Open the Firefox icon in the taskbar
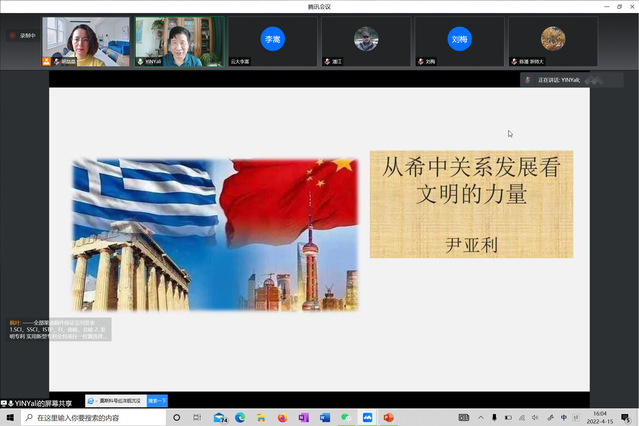 282,418
